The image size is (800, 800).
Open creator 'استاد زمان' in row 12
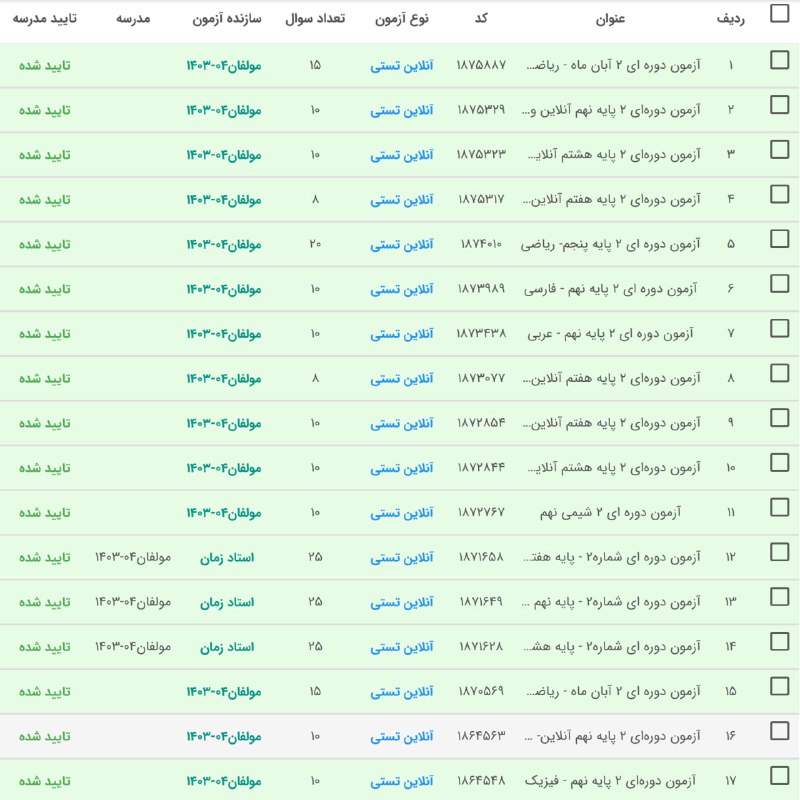pos(227,558)
